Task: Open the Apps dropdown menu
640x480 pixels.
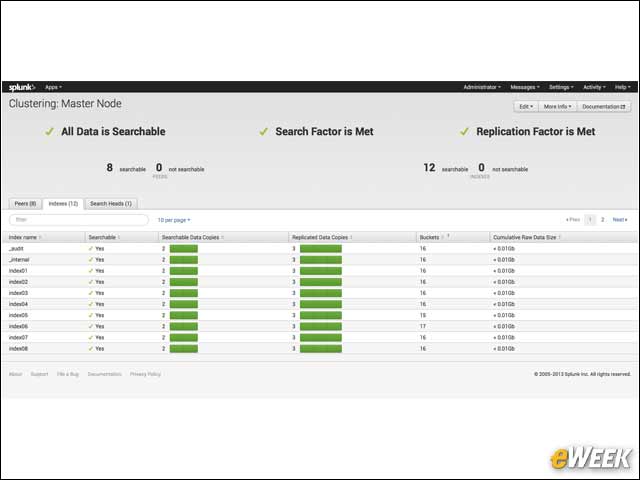Action: click(x=53, y=87)
